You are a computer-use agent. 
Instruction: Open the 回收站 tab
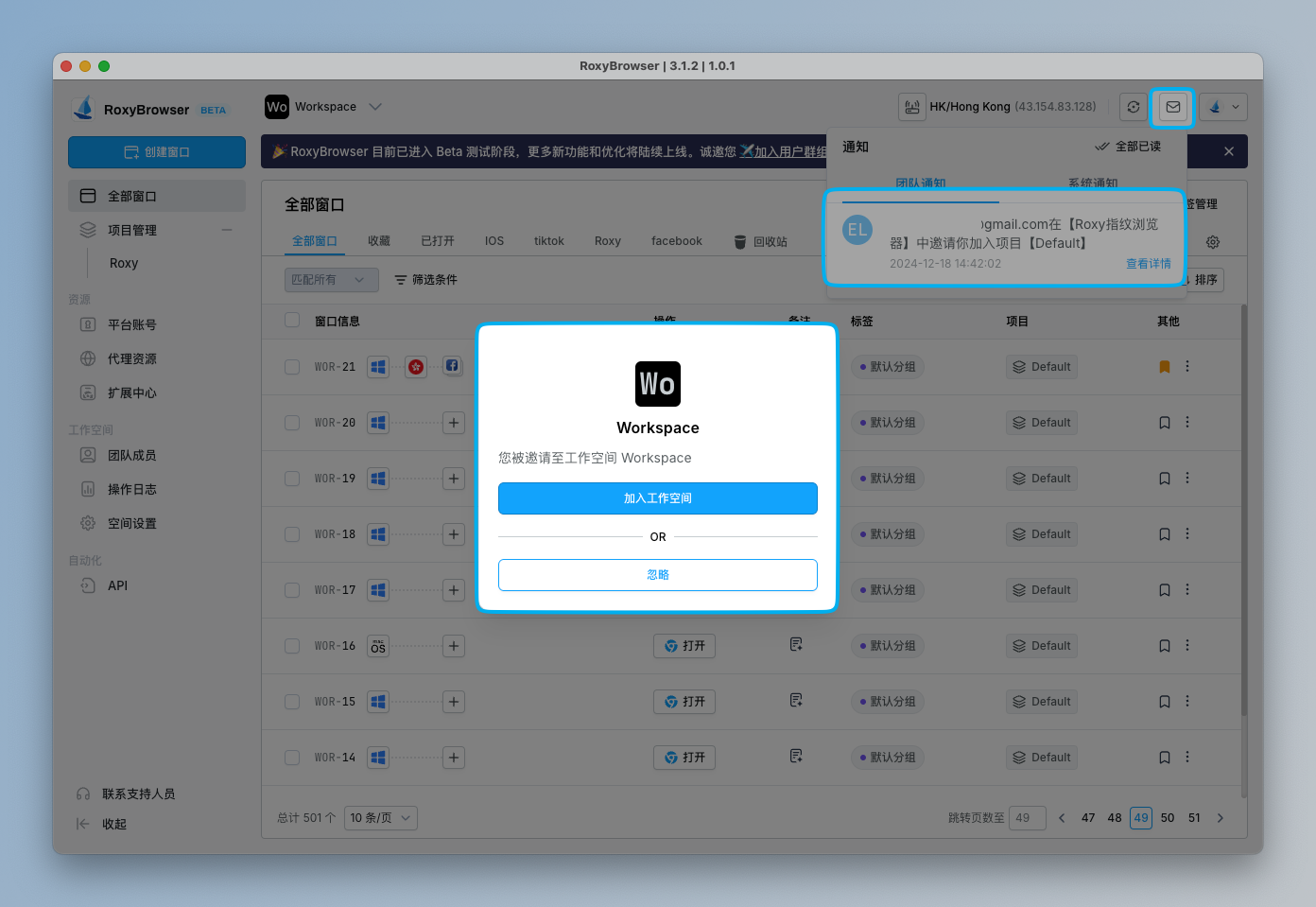click(x=761, y=241)
